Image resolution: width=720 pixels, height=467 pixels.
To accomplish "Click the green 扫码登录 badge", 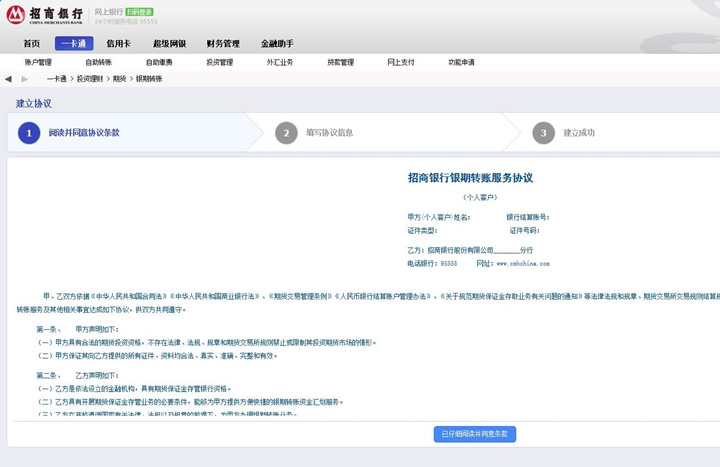I will 140,12.
